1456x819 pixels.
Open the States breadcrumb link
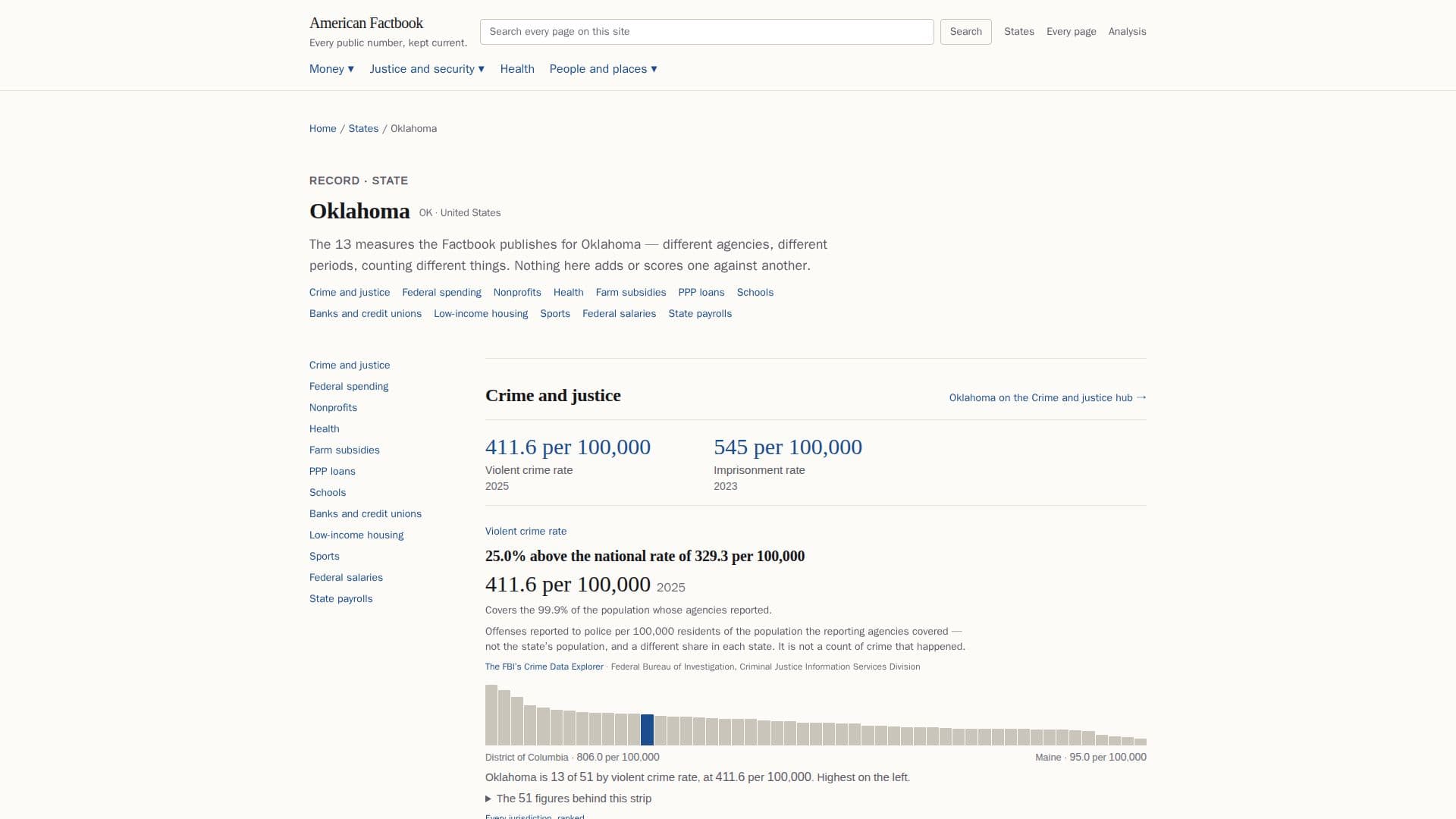tap(363, 129)
